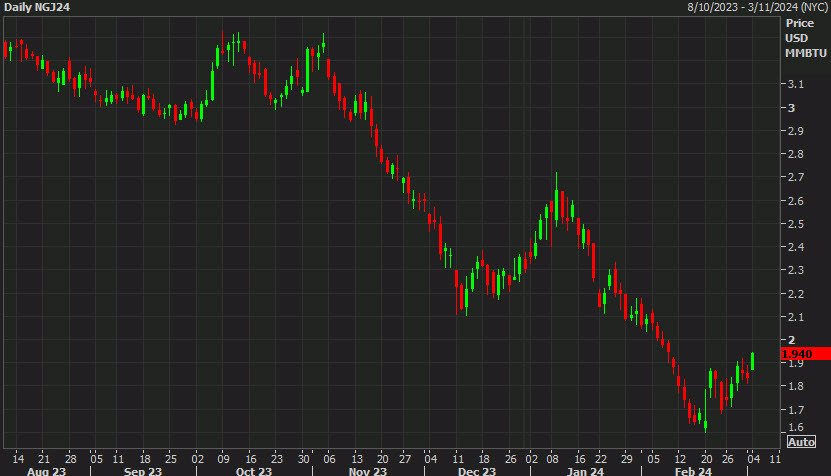
Task: Click the Daily NGJ24 chart title
Action: tap(37, 7)
